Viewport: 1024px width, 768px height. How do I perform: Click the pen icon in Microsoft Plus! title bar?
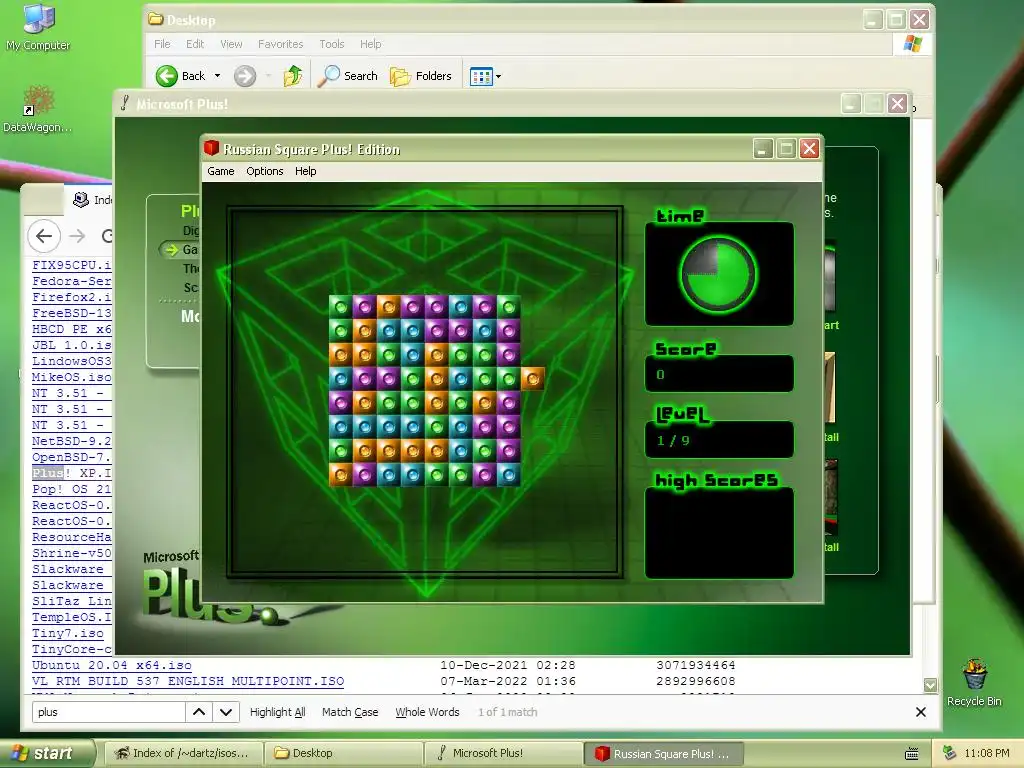125,103
